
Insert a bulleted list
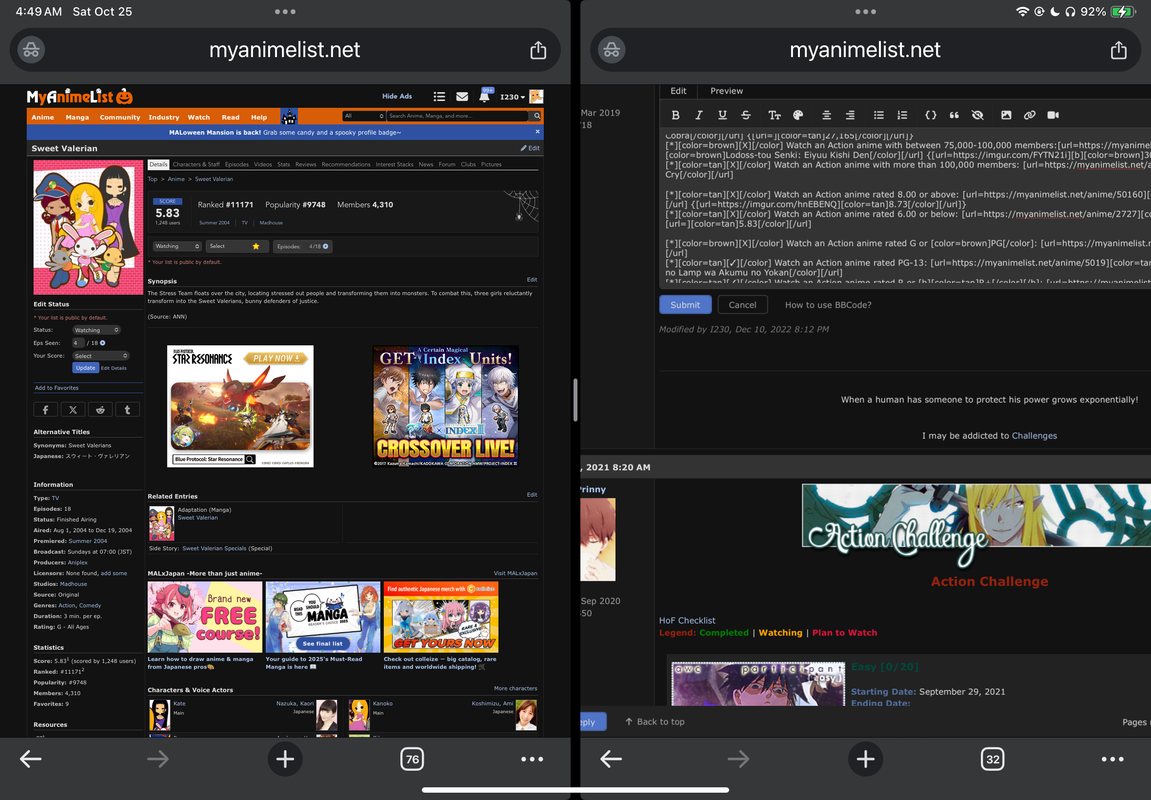879,115
